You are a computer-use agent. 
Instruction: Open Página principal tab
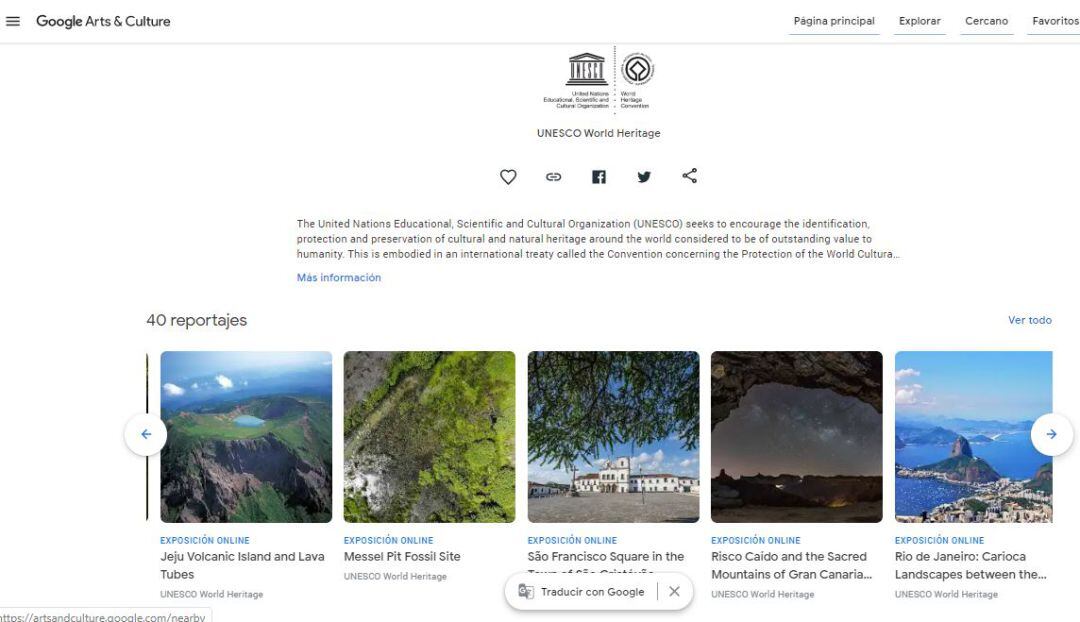pos(833,21)
